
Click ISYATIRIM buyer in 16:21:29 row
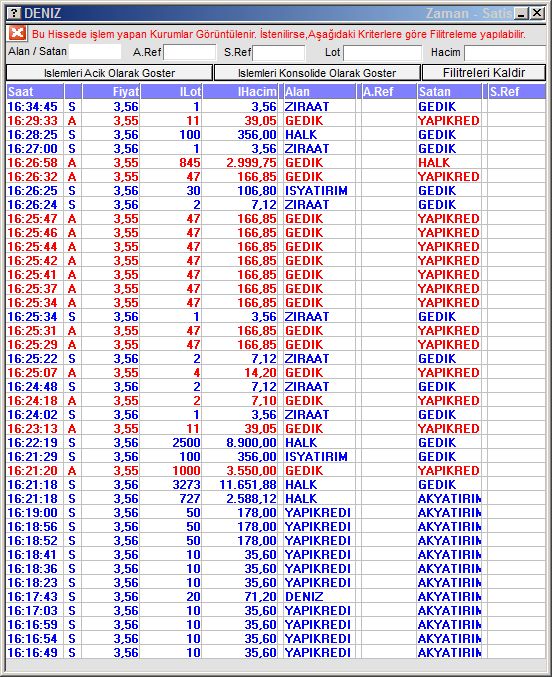coord(316,456)
